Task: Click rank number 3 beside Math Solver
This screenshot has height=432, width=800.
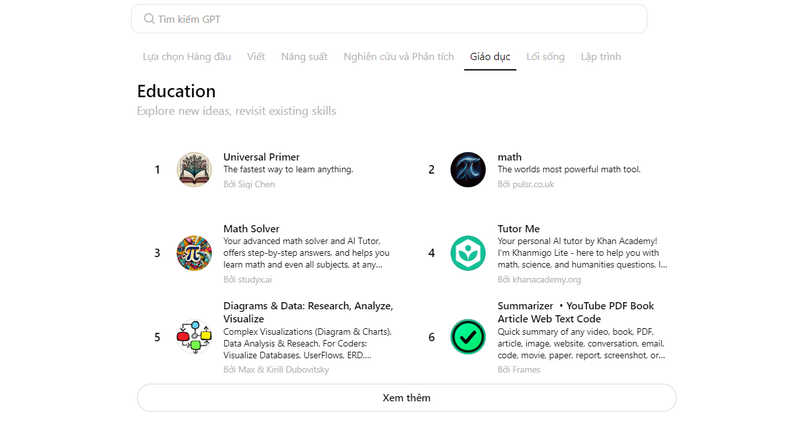Action: pos(157,253)
